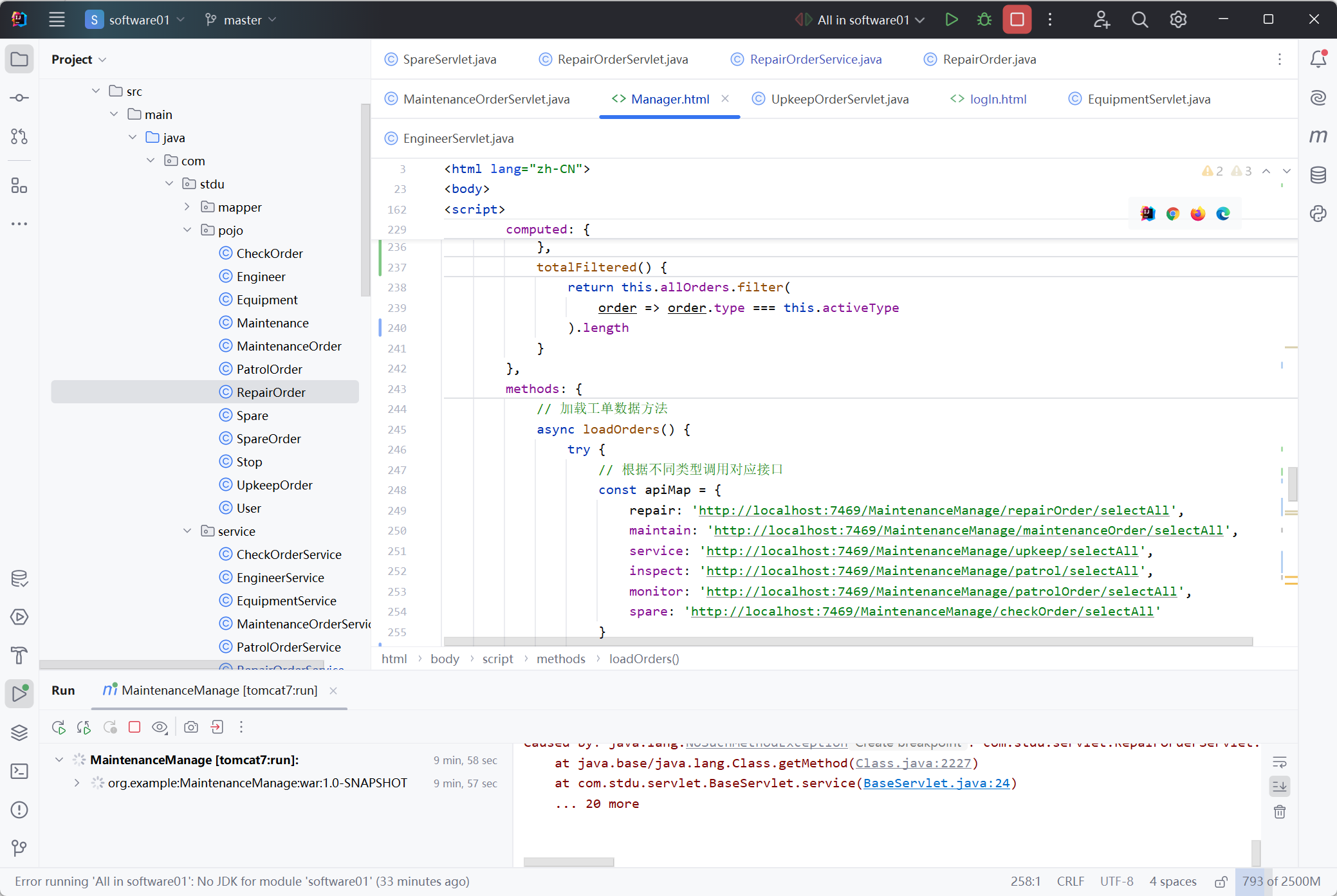
Task: Open the Maven tool window icon
Action: 1318,136
